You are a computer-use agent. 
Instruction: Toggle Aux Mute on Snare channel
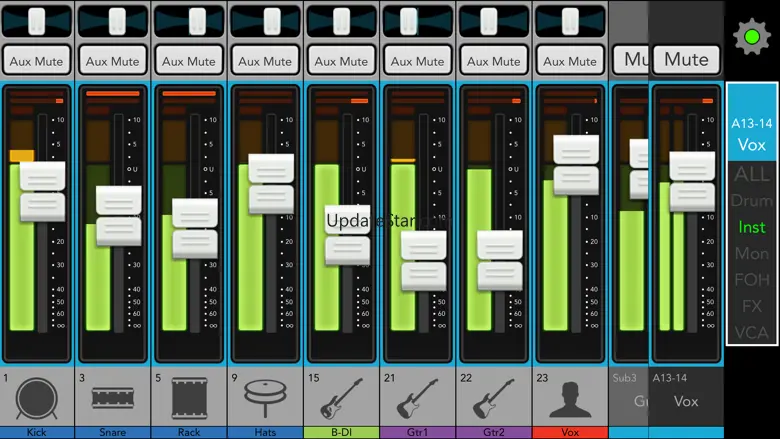point(113,61)
